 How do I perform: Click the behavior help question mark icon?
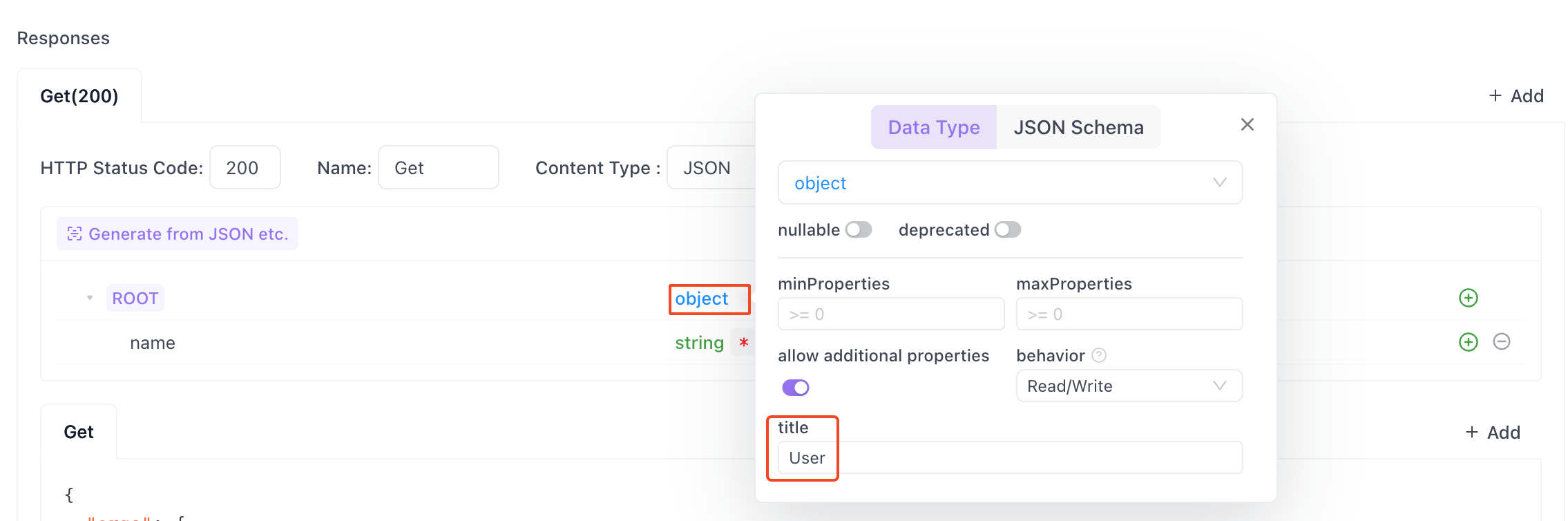[x=1098, y=355]
